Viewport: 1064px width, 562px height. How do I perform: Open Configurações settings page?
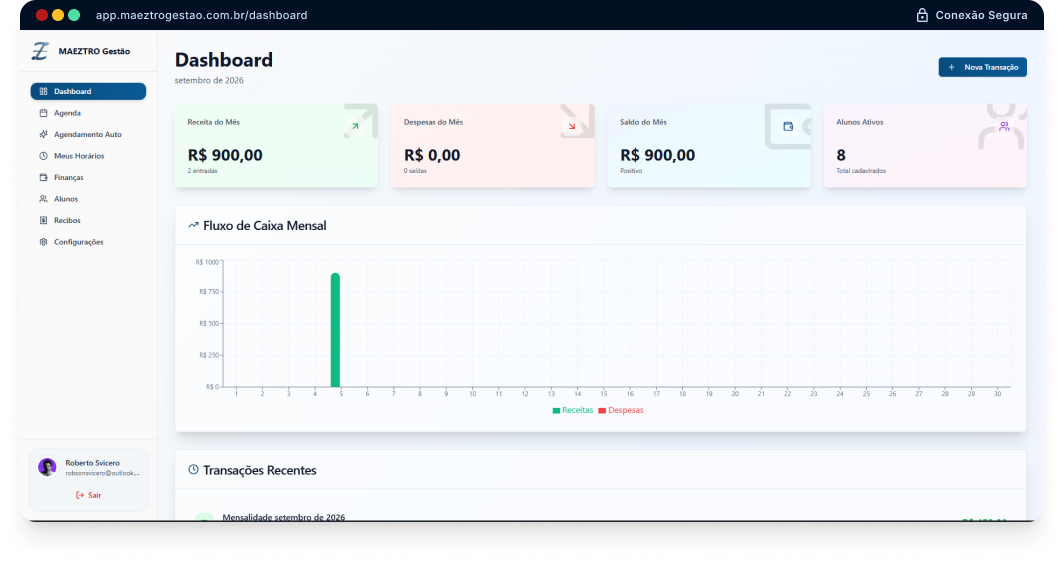88,242
